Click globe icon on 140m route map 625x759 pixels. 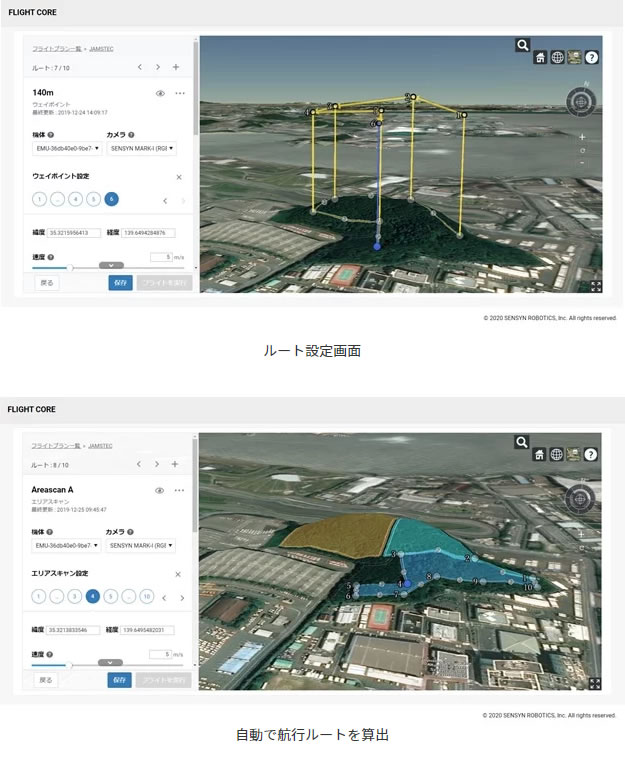click(x=558, y=58)
